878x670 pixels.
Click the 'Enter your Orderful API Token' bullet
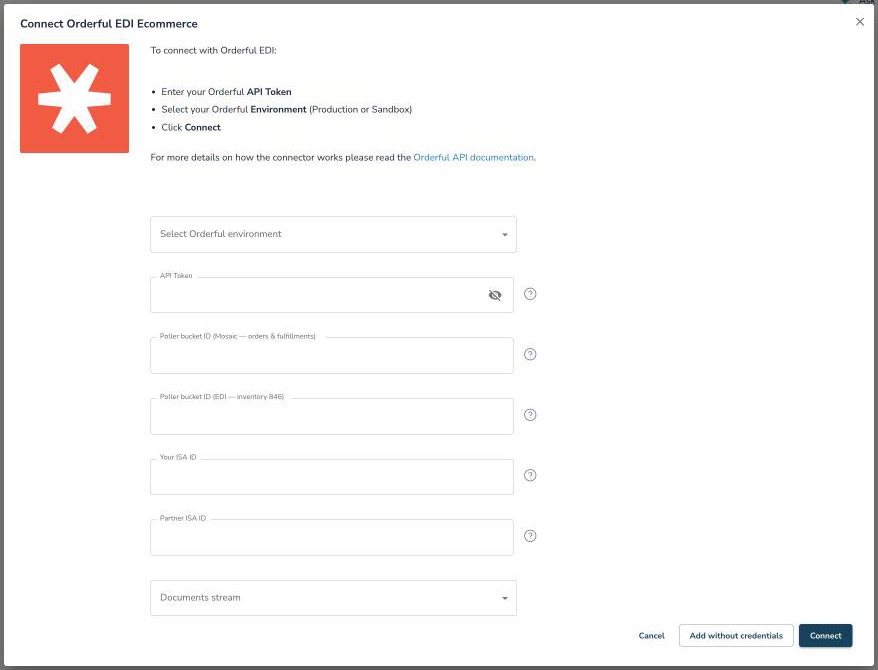click(x=226, y=92)
